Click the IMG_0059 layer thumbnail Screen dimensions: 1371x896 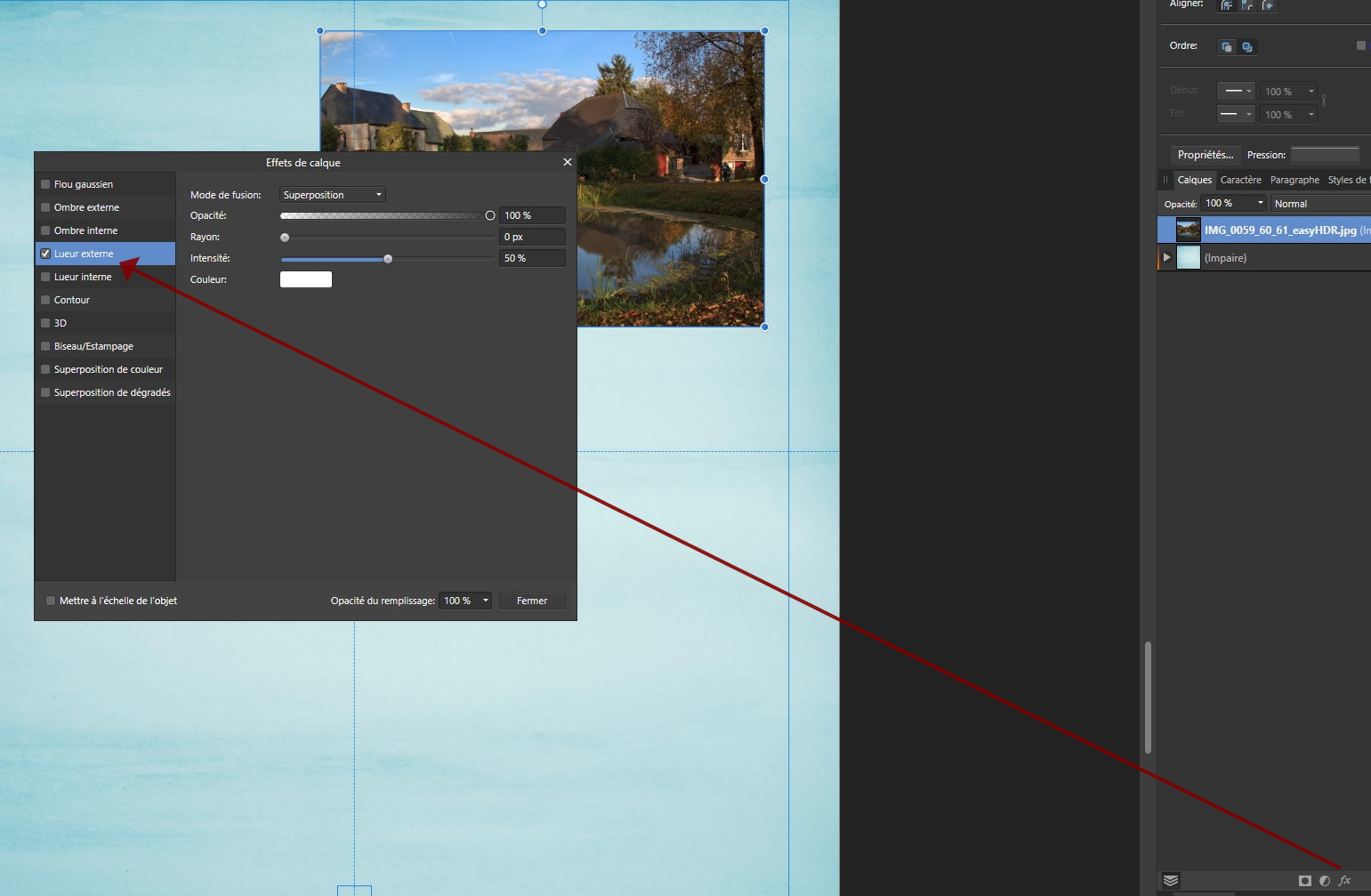(1188, 230)
